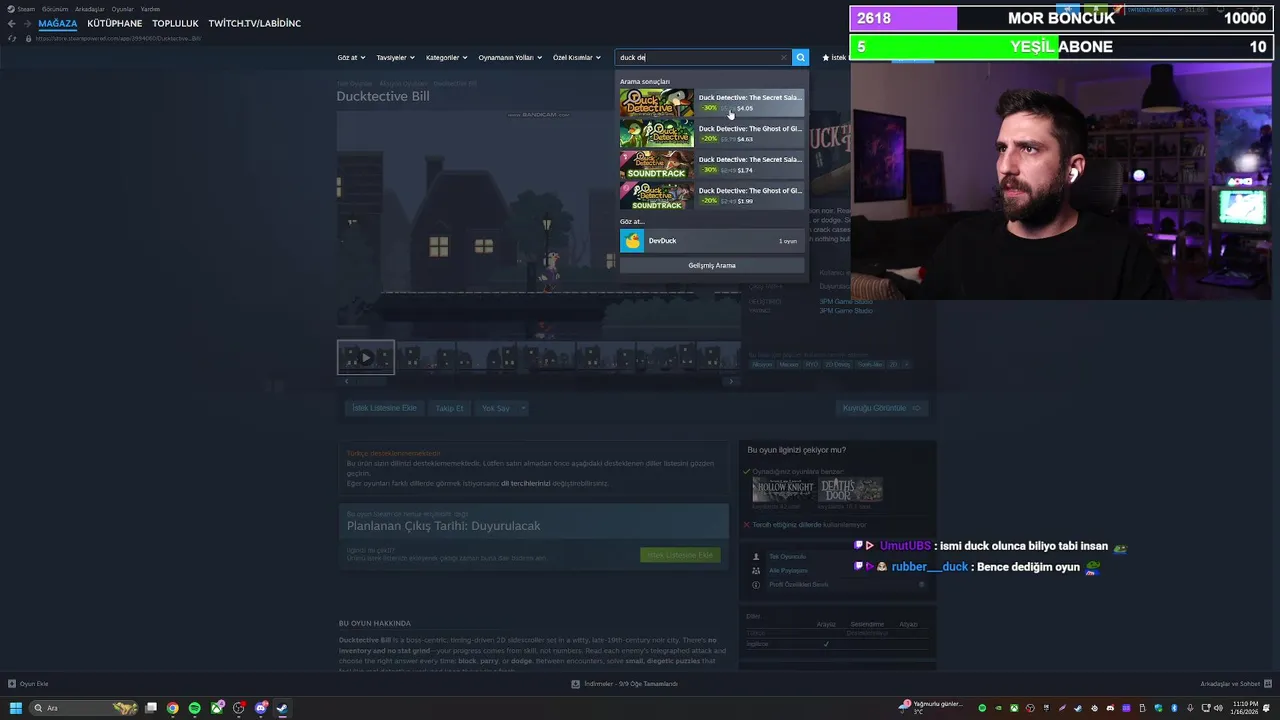The width and height of the screenshot is (1280, 720).
Task: Open the DevDuck developer result
Action: pyautogui.click(x=712, y=241)
